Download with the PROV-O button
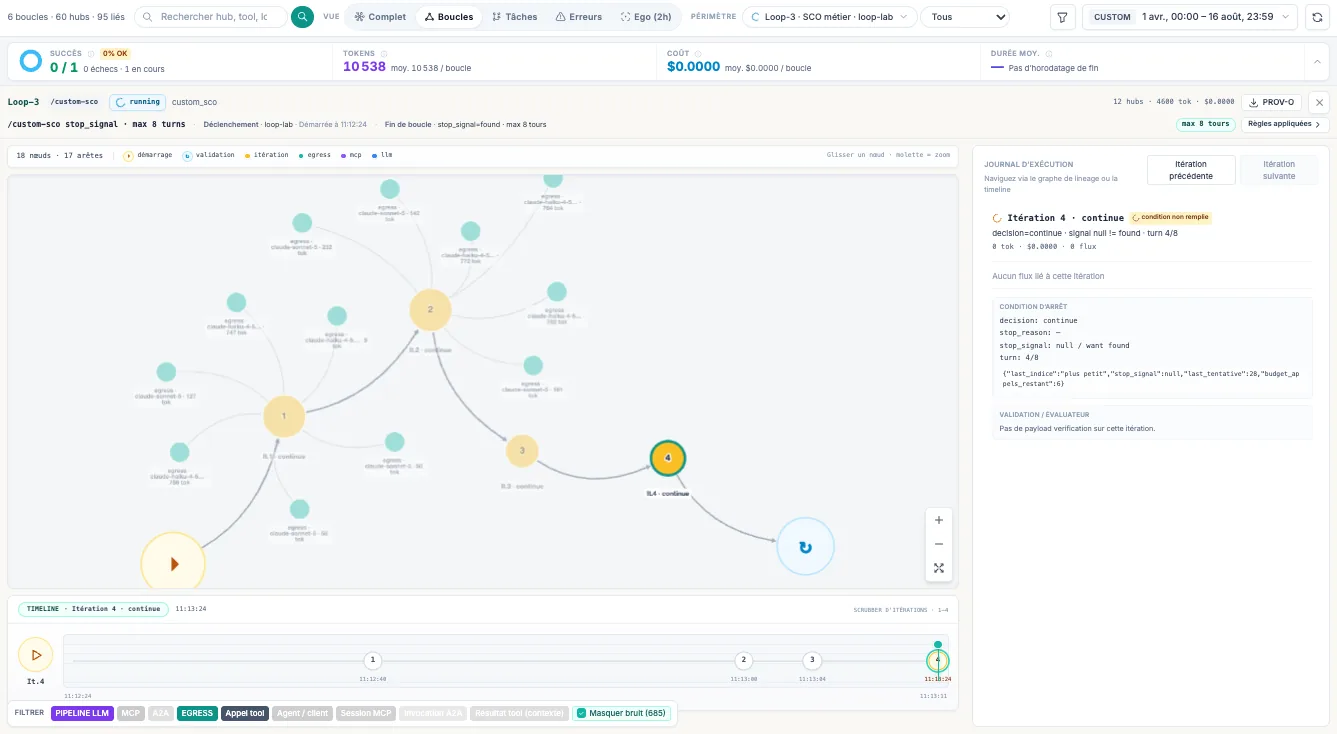The image size is (1337, 734). pyautogui.click(x=1271, y=102)
